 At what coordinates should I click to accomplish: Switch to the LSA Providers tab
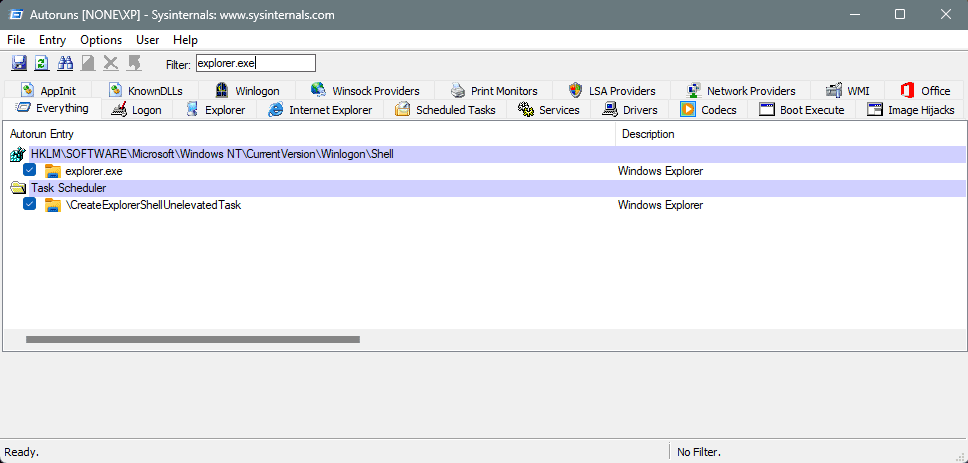point(611,91)
